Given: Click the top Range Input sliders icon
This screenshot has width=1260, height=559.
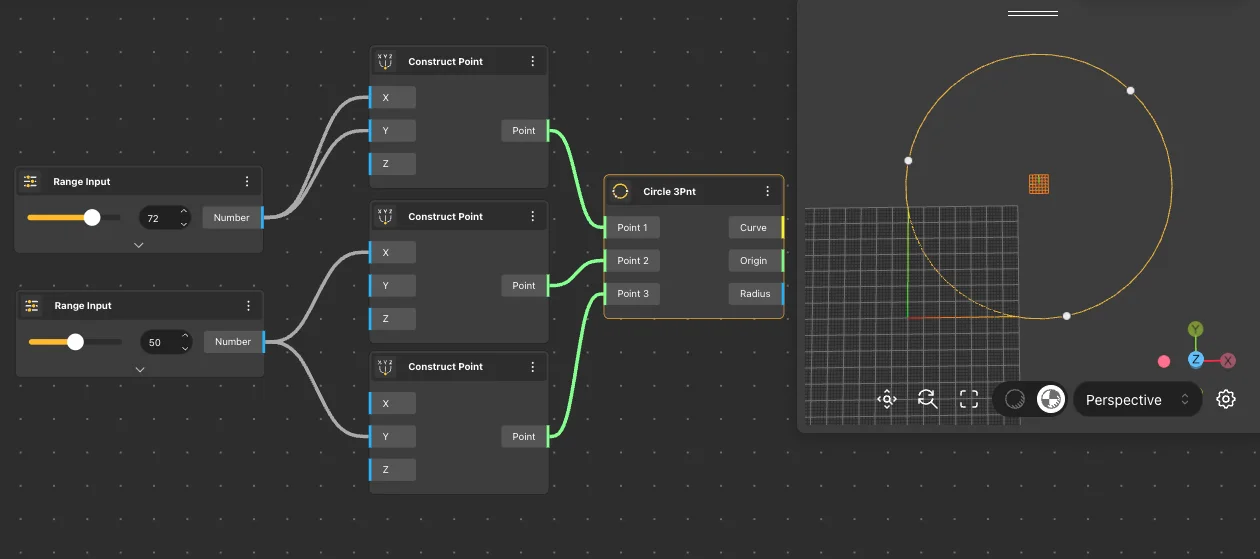Looking at the screenshot, I should (31, 182).
